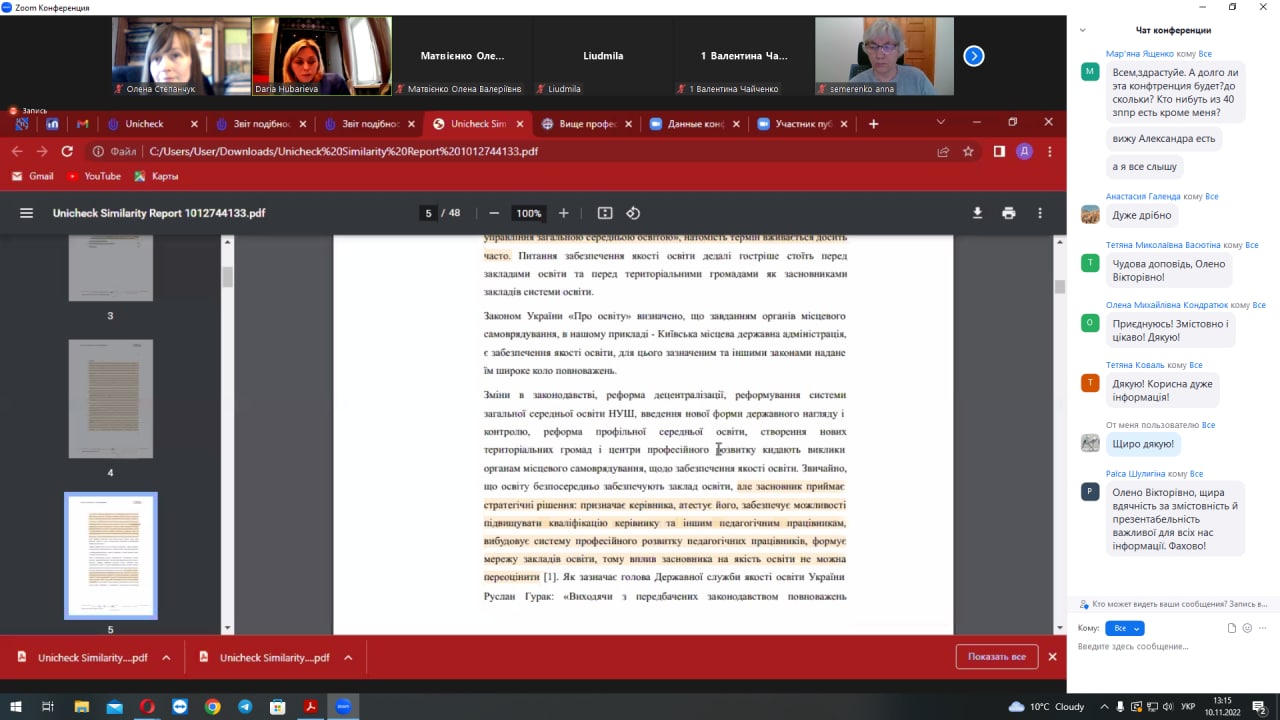Attach a file in Zoom chat
This screenshot has width=1280, height=720.
[x=1232, y=628]
